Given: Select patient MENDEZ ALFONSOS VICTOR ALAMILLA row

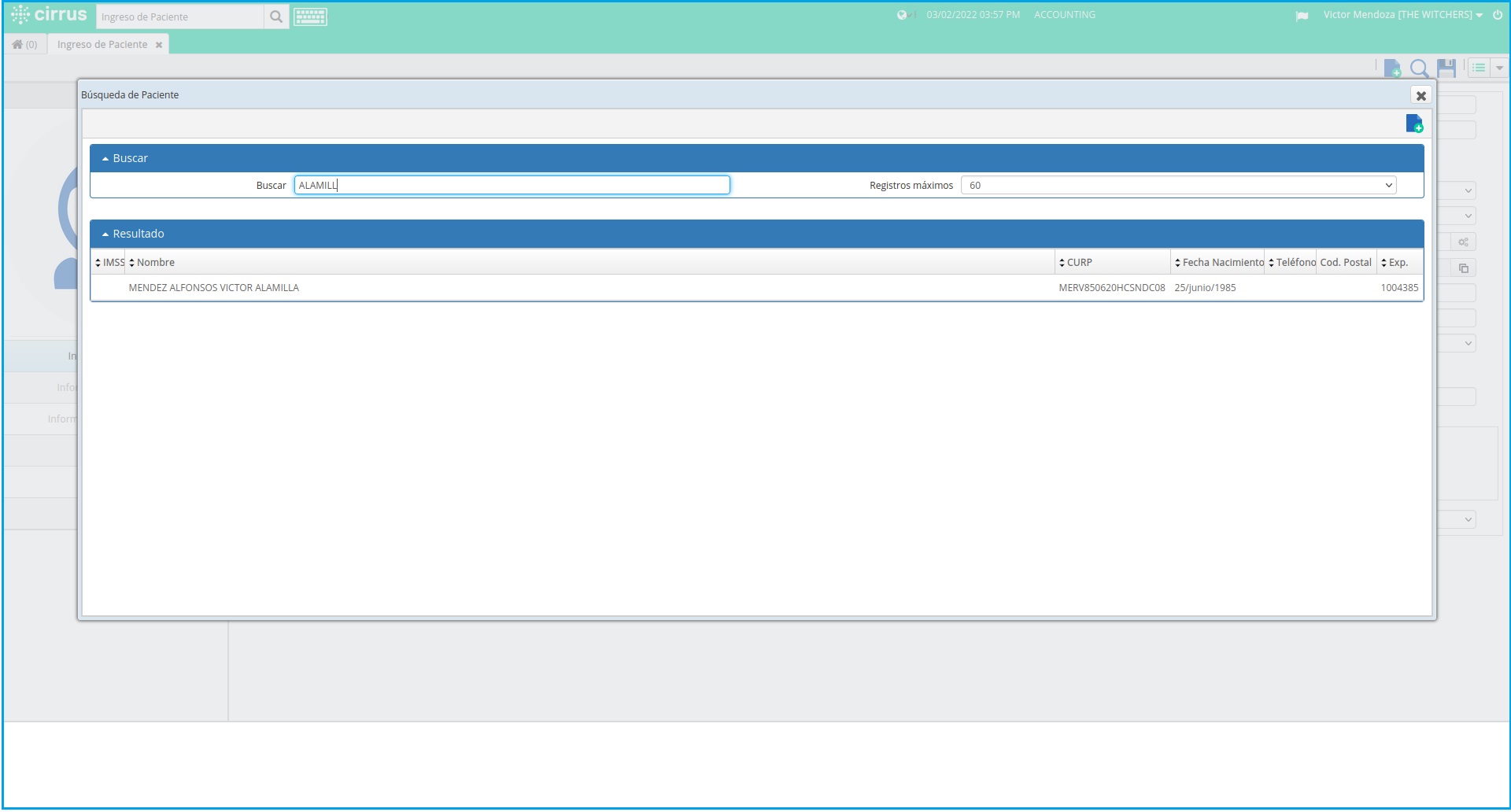Looking at the screenshot, I should click(213, 288).
